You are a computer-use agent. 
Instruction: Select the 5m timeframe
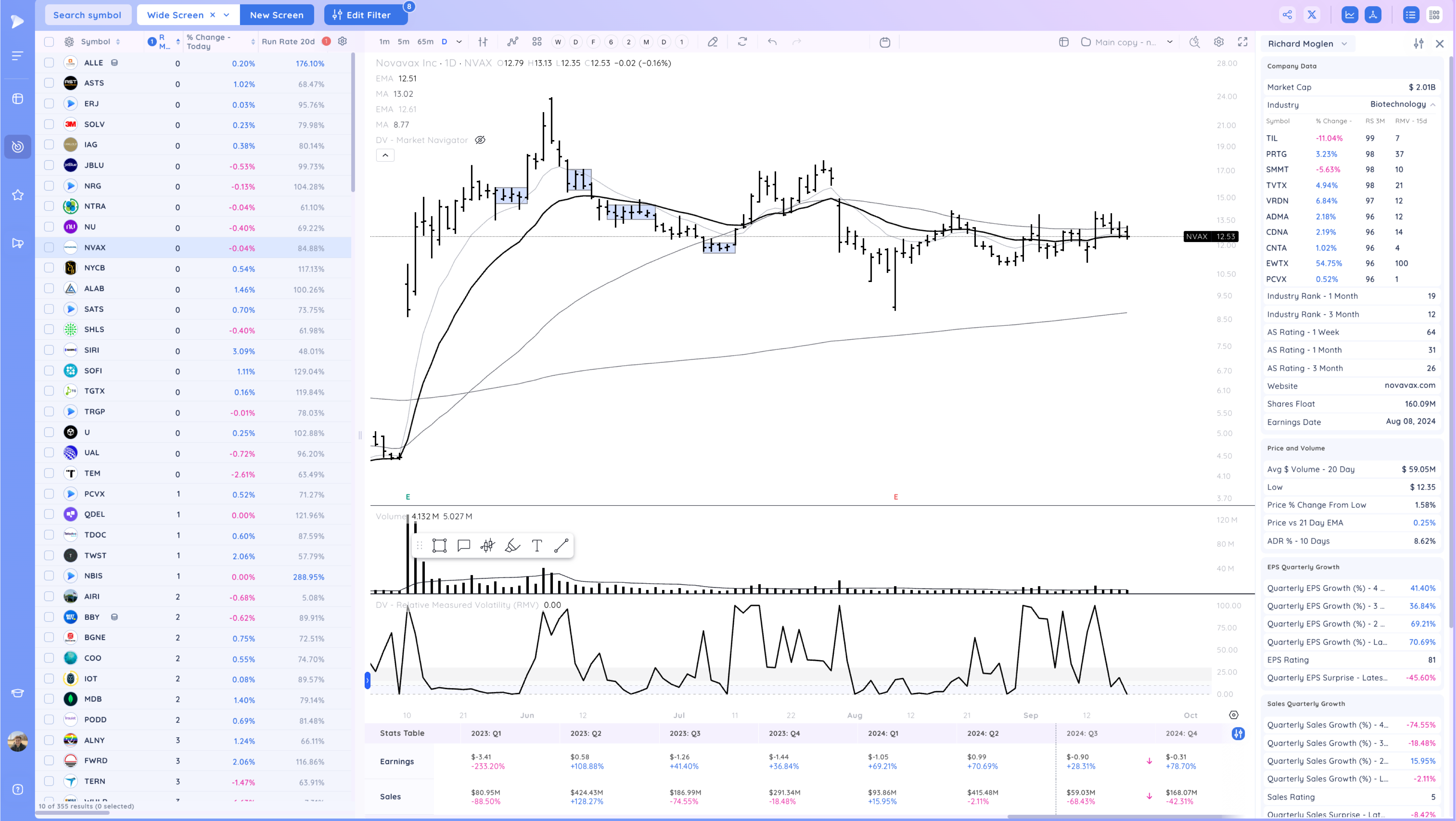pyautogui.click(x=403, y=42)
